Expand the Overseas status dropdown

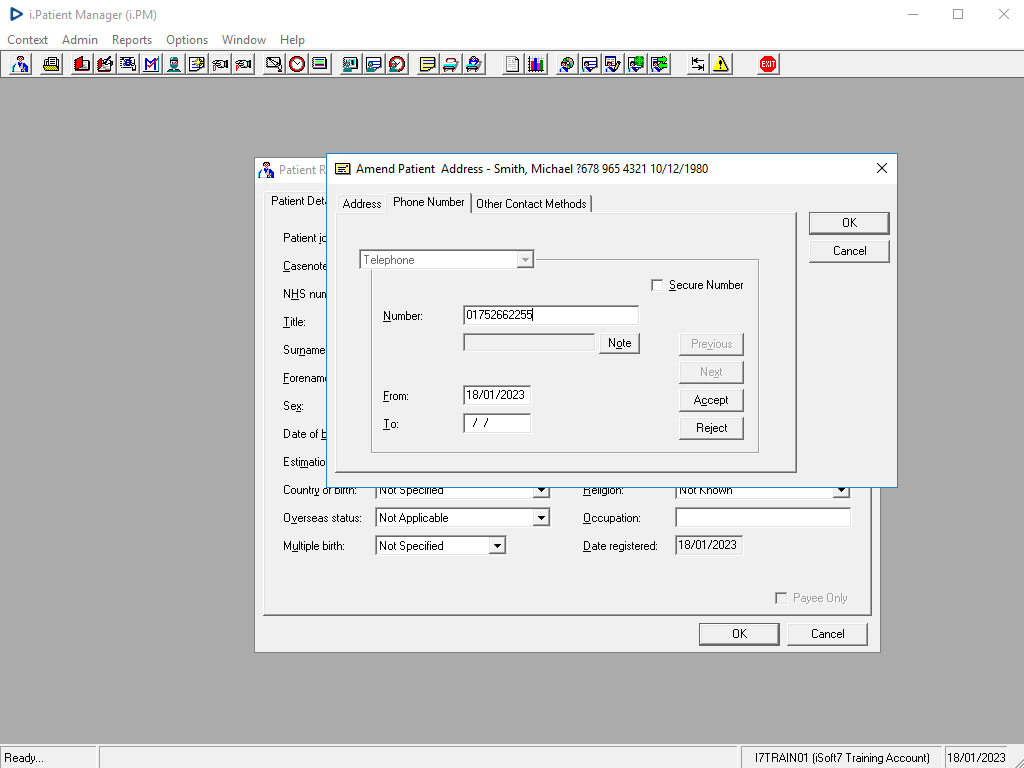pos(541,518)
